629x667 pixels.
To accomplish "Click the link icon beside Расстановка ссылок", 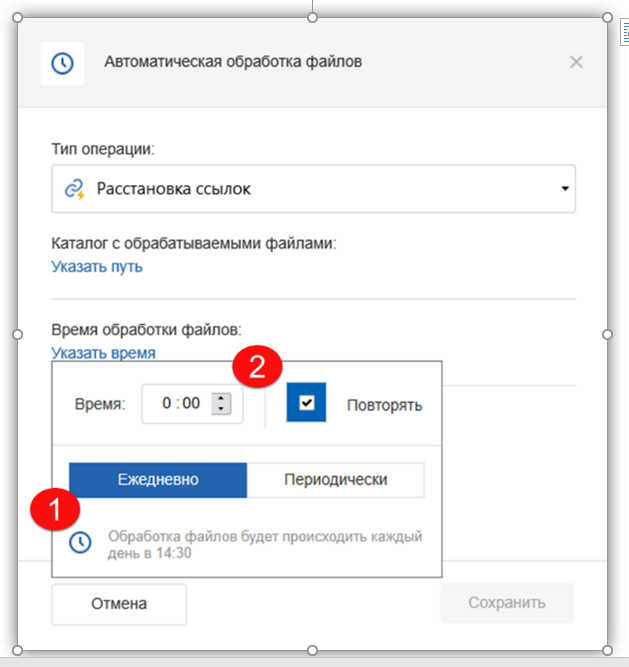I will 73,188.
